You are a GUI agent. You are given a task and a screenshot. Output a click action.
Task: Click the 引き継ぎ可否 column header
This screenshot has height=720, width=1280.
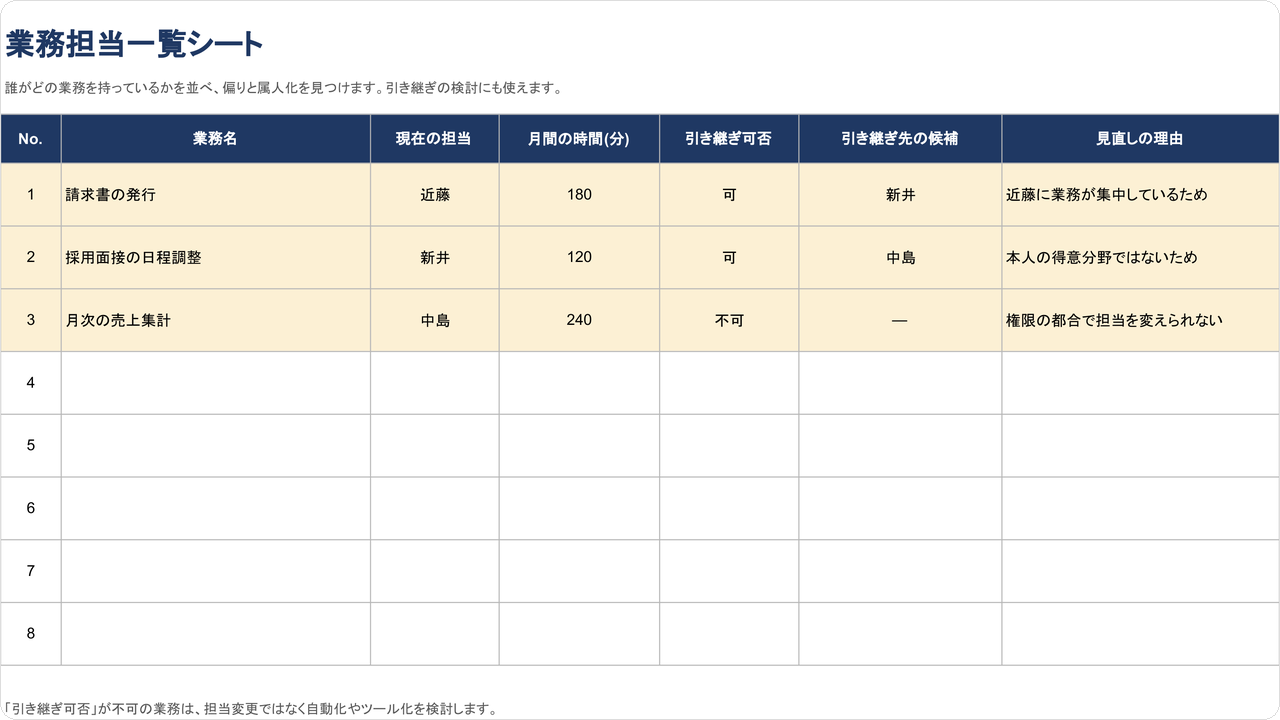tap(729, 139)
